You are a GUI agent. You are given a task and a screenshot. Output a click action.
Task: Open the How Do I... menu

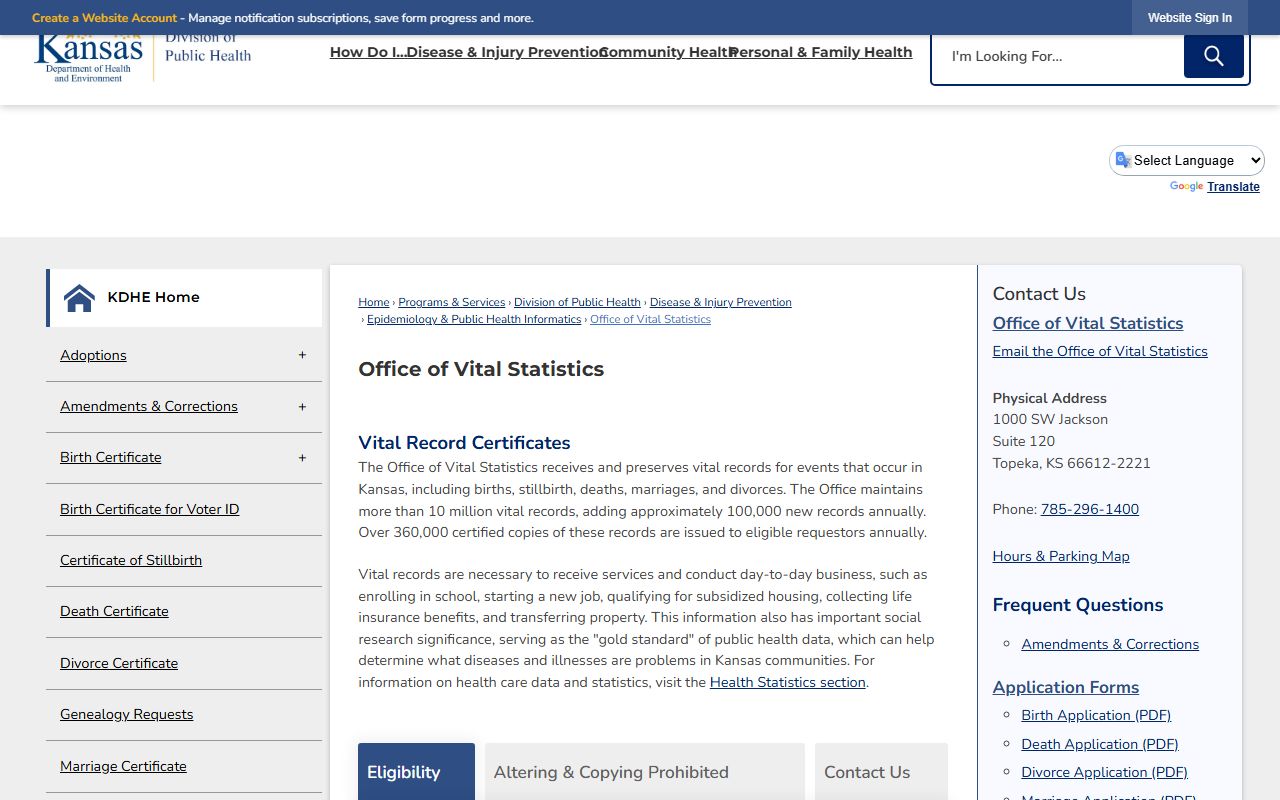(368, 52)
